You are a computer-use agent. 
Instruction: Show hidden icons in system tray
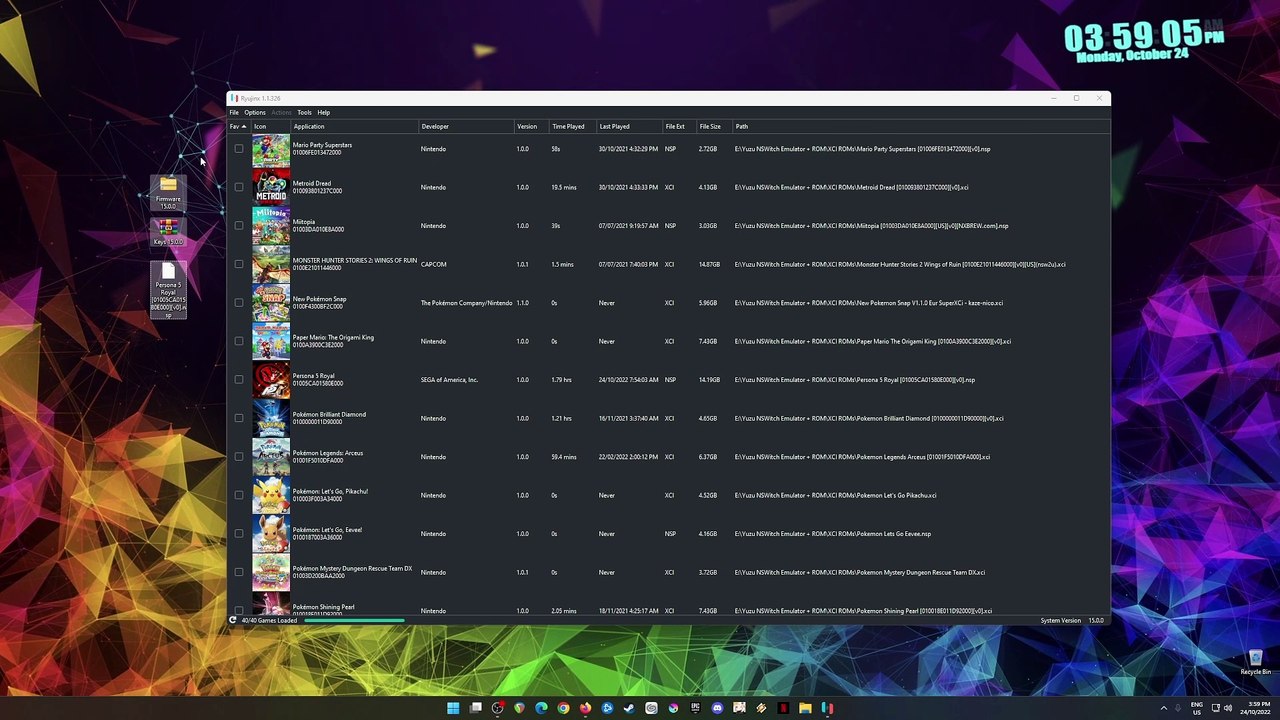tap(1163, 708)
